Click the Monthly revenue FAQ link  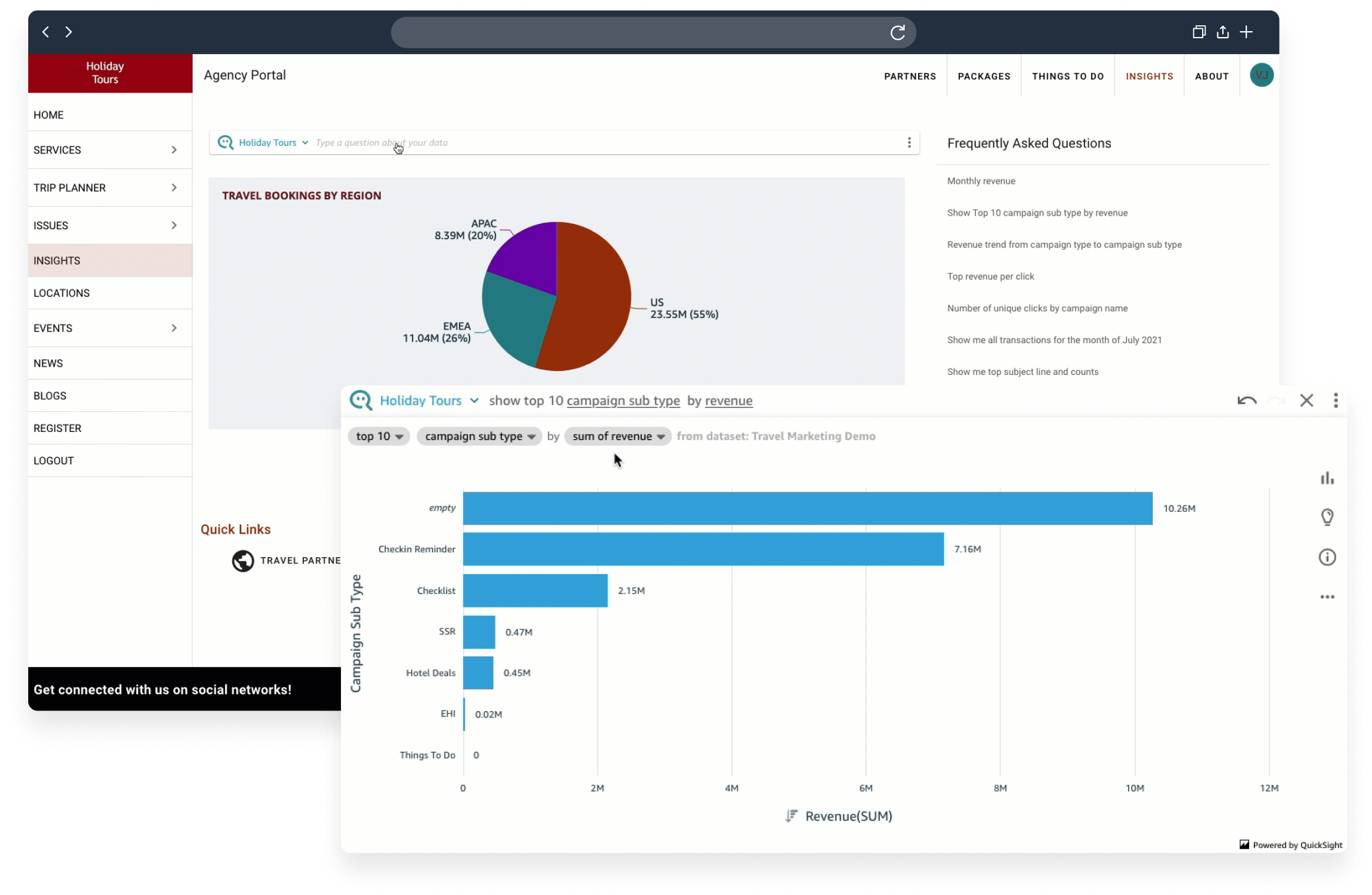[981, 181]
